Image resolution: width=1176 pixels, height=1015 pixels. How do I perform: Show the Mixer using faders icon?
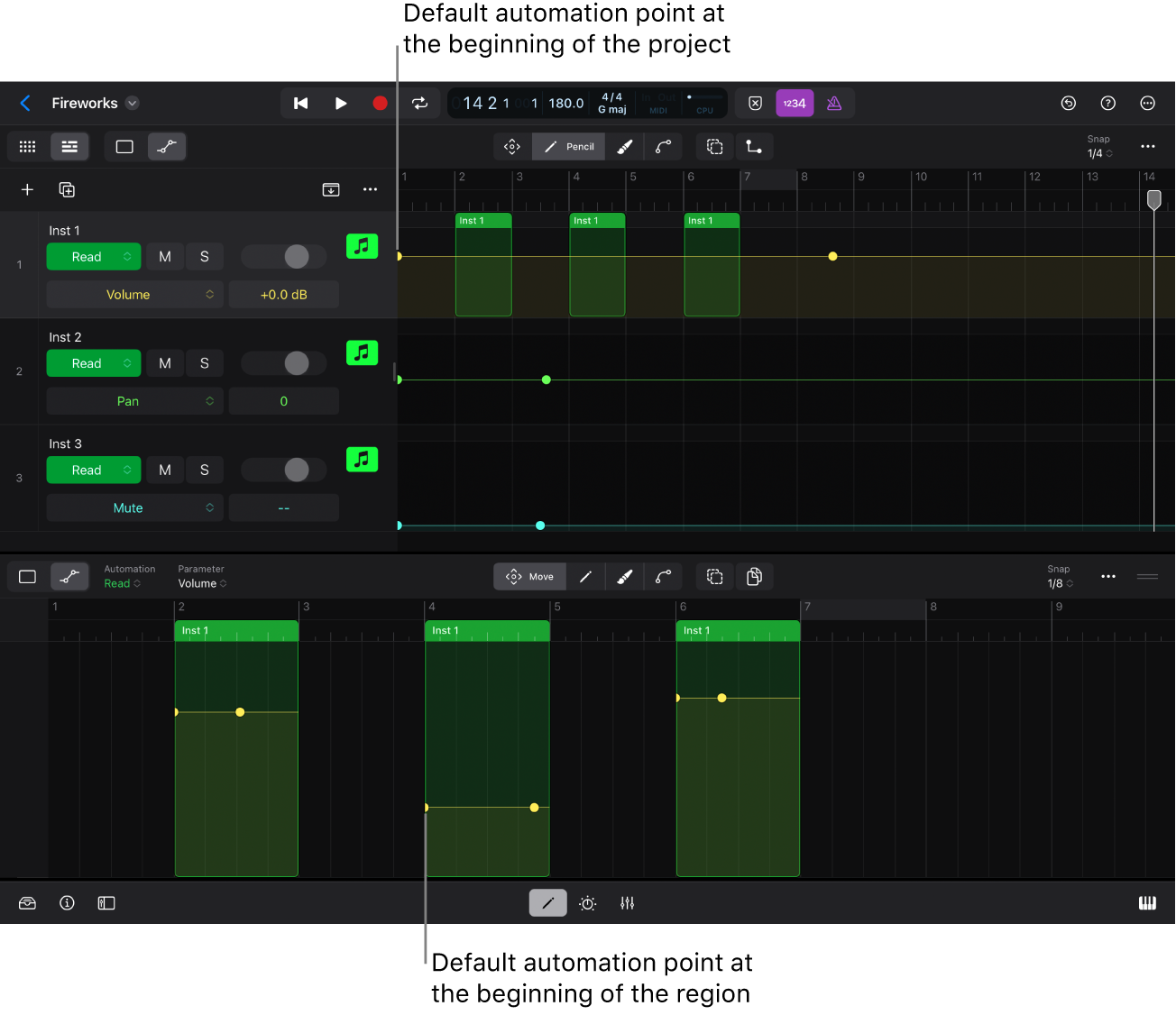(628, 903)
